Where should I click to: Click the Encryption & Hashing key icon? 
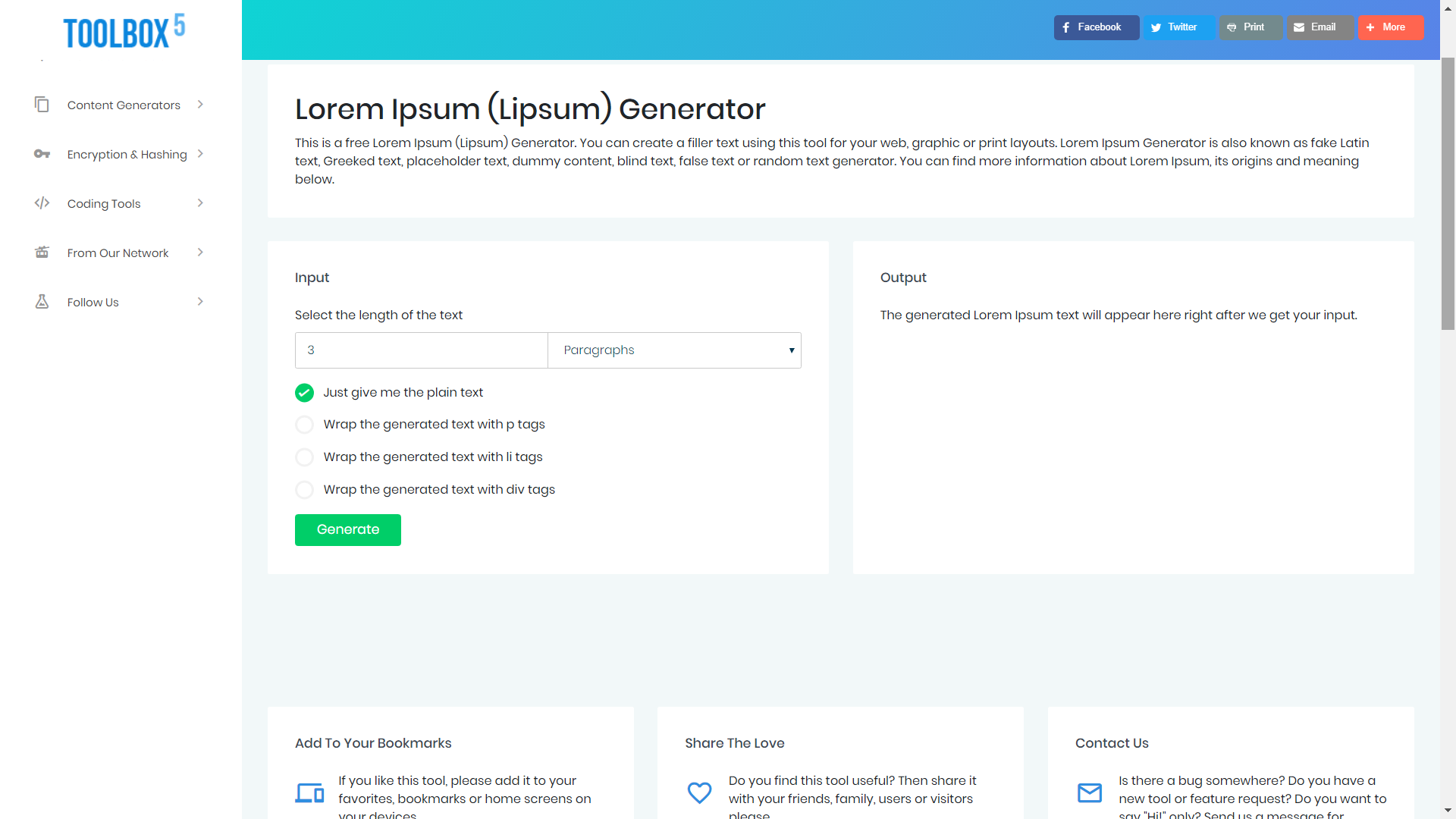point(42,154)
